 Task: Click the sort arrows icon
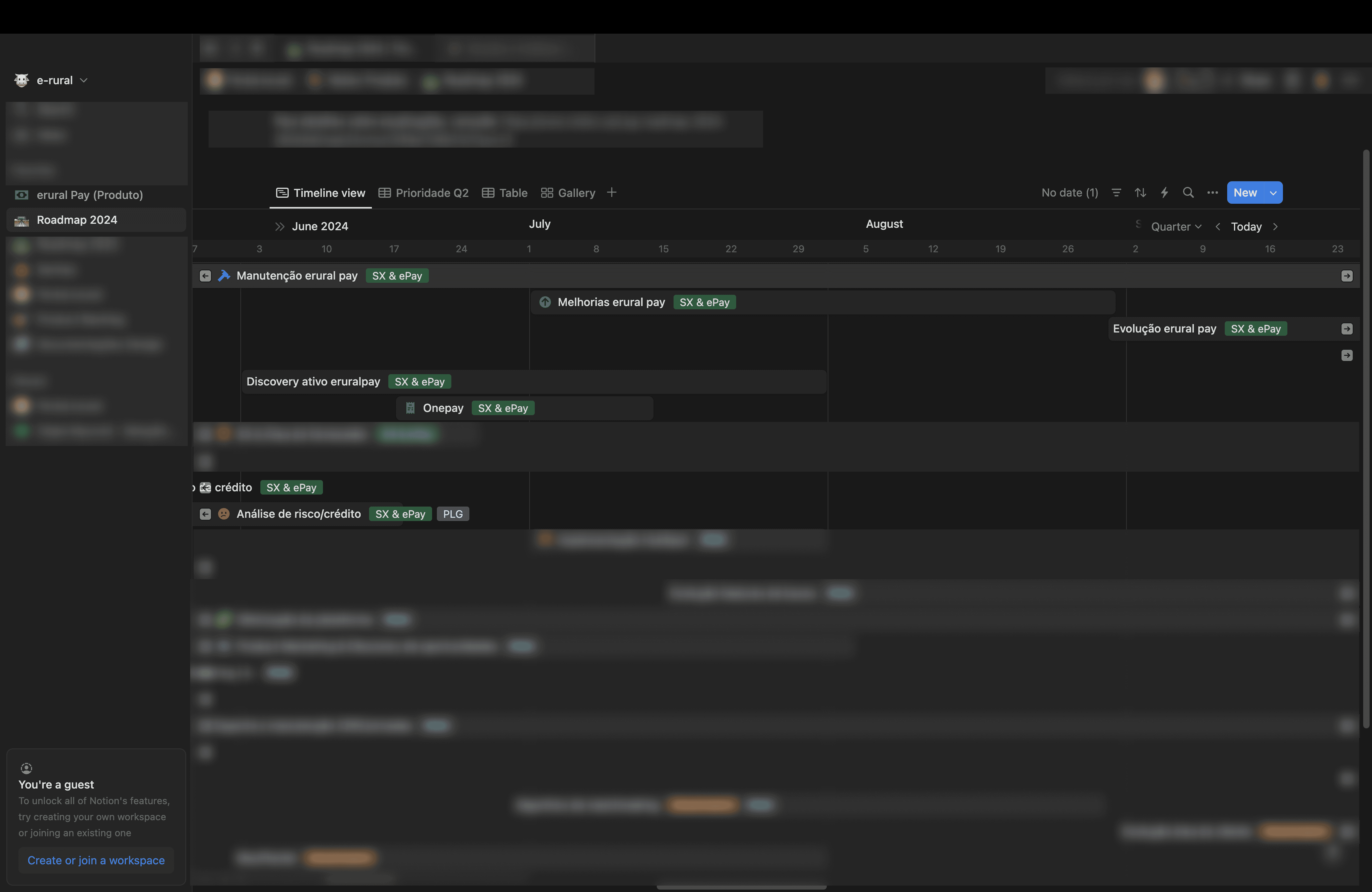click(1140, 193)
